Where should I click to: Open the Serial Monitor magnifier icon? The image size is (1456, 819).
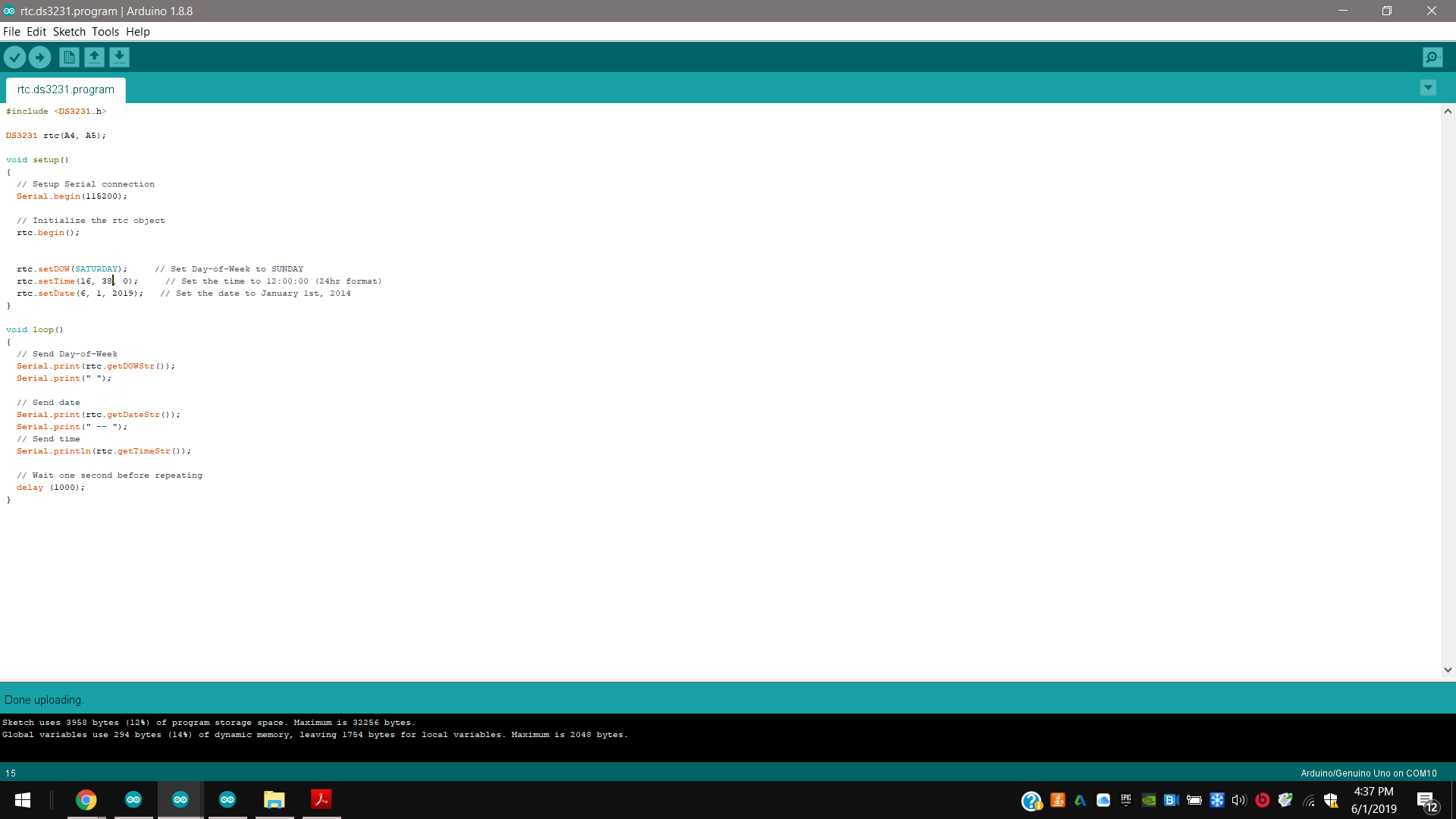1432,57
